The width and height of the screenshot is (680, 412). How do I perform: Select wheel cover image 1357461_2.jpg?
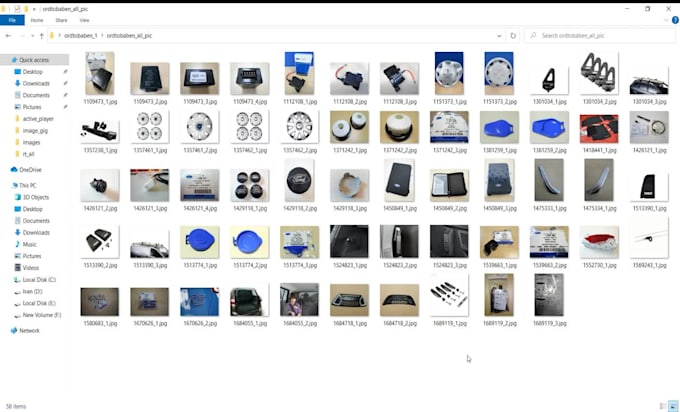click(199, 127)
